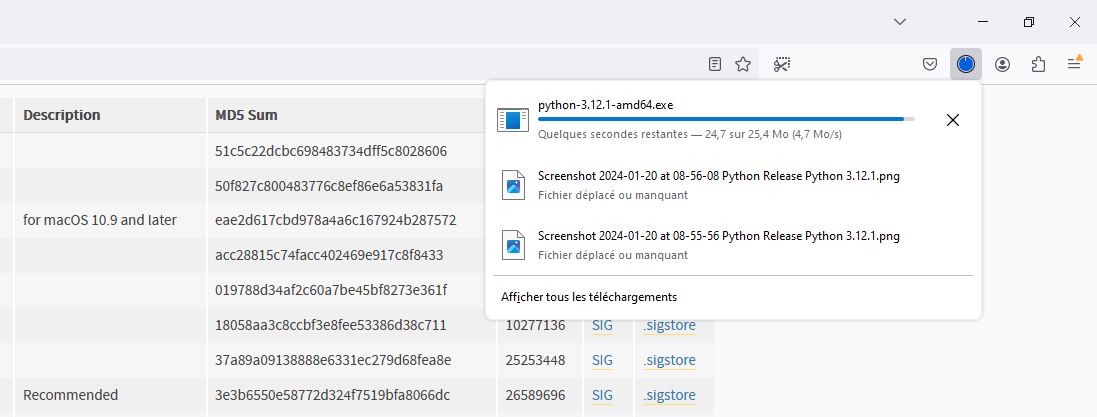The height and width of the screenshot is (417, 1097).
Task: Open SIG link for file size 10277136
Action: (602, 325)
